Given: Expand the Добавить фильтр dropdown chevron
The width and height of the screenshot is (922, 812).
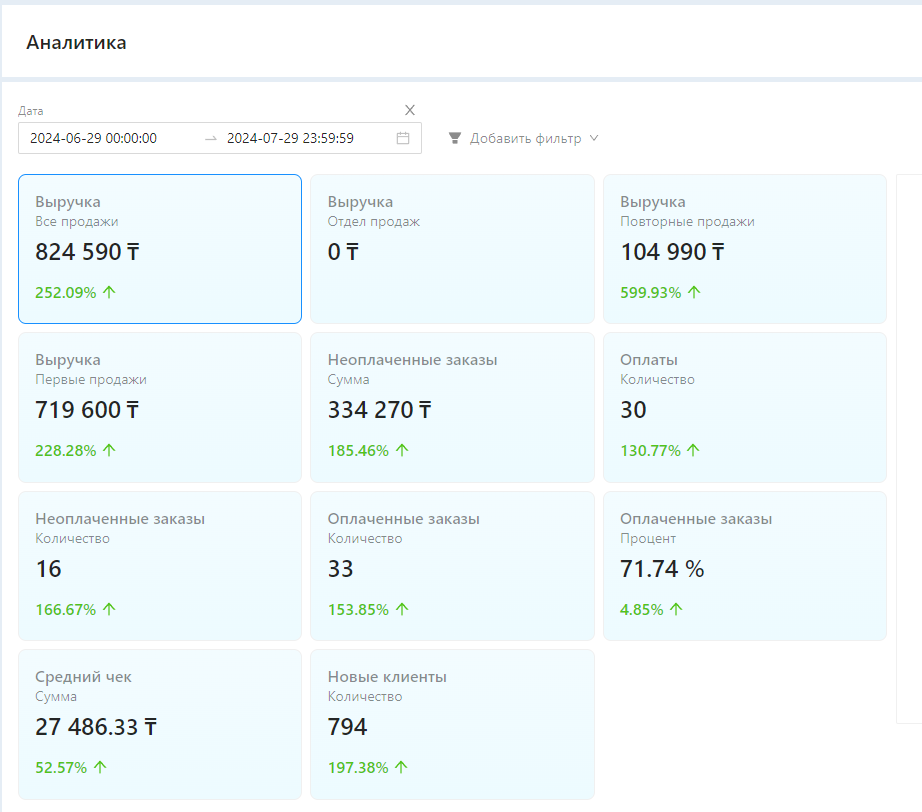Looking at the screenshot, I should point(594,138).
